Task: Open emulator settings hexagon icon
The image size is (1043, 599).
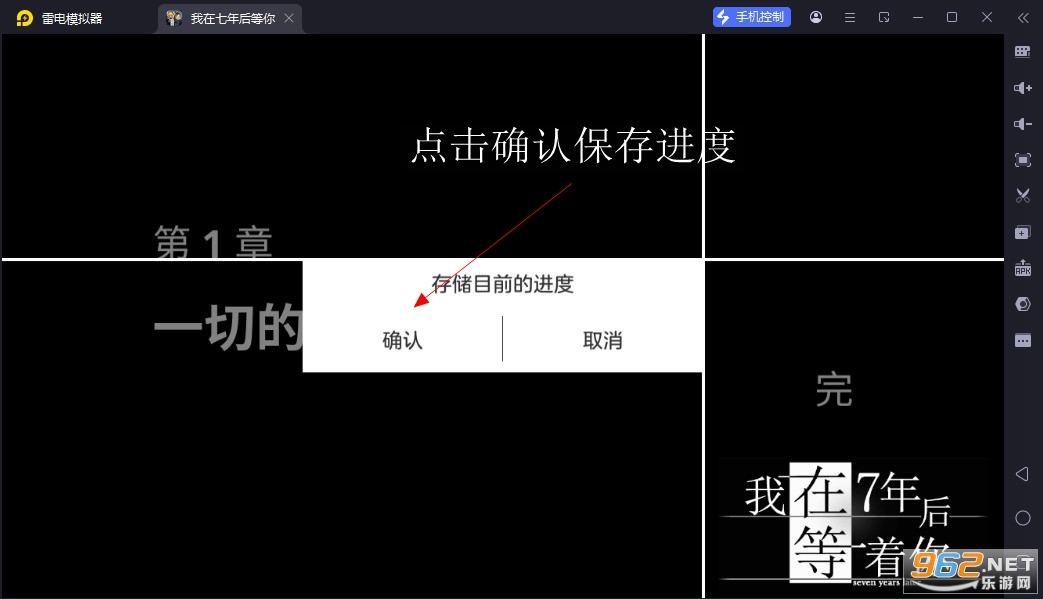Action: (x=1022, y=304)
